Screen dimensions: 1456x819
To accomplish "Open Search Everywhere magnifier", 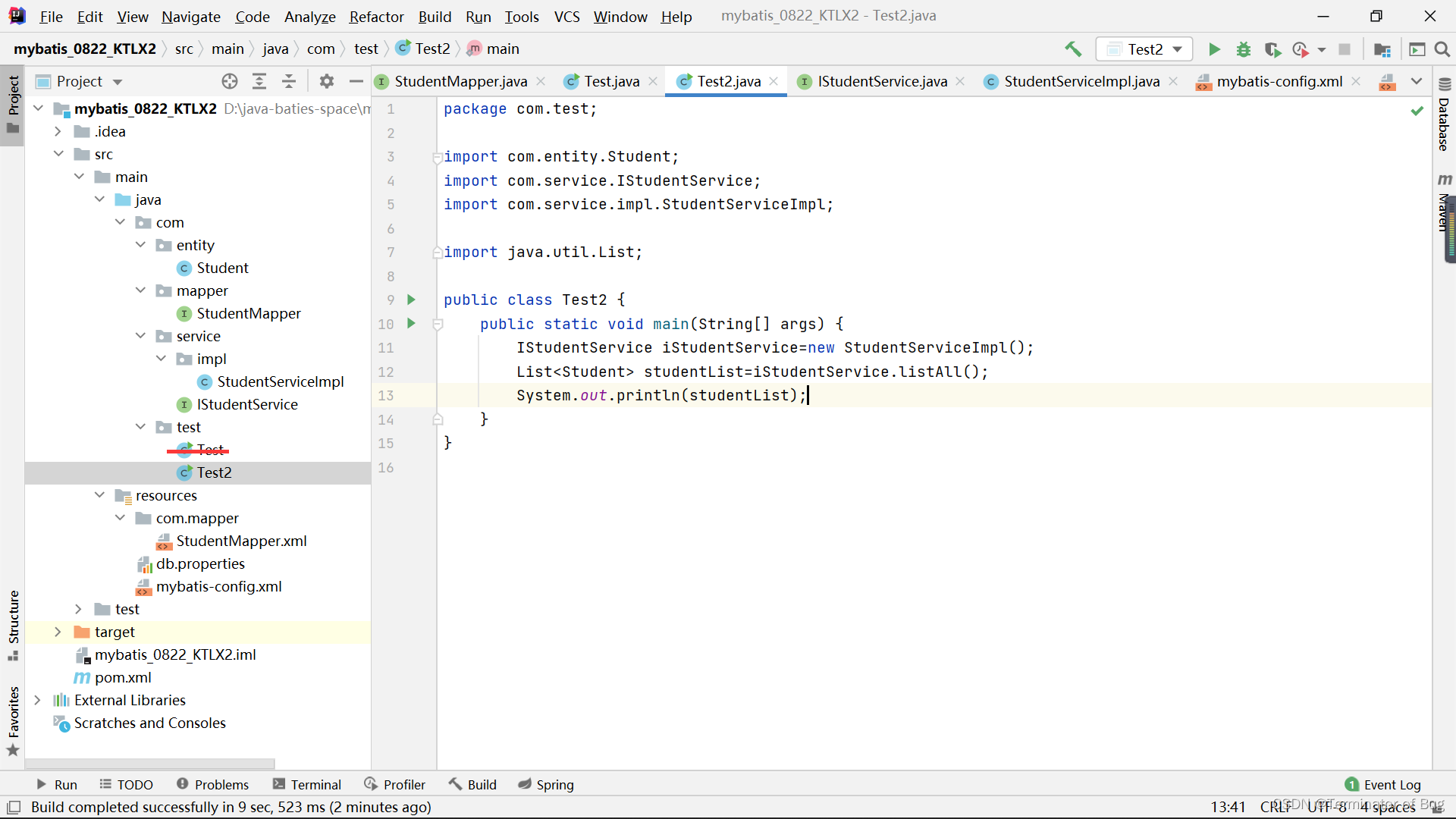I will coord(1442,49).
